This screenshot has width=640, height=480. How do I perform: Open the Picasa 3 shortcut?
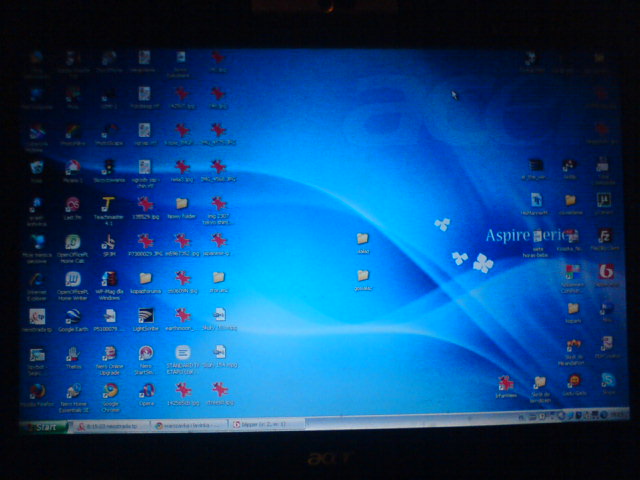[x=73, y=167]
